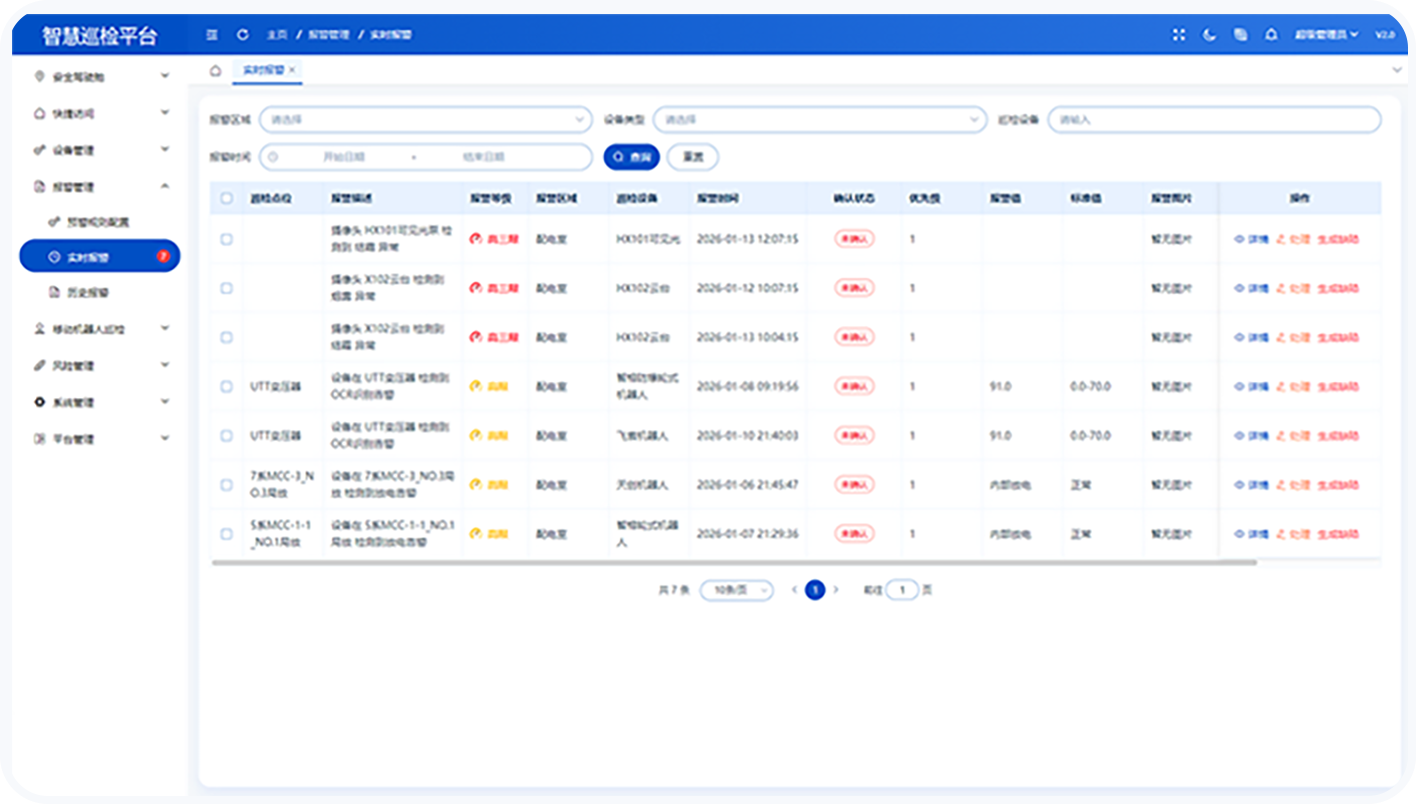Click the 快捷访问 sidebar item
Image resolution: width=1416 pixels, height=804 pixels.
(75, 112)
